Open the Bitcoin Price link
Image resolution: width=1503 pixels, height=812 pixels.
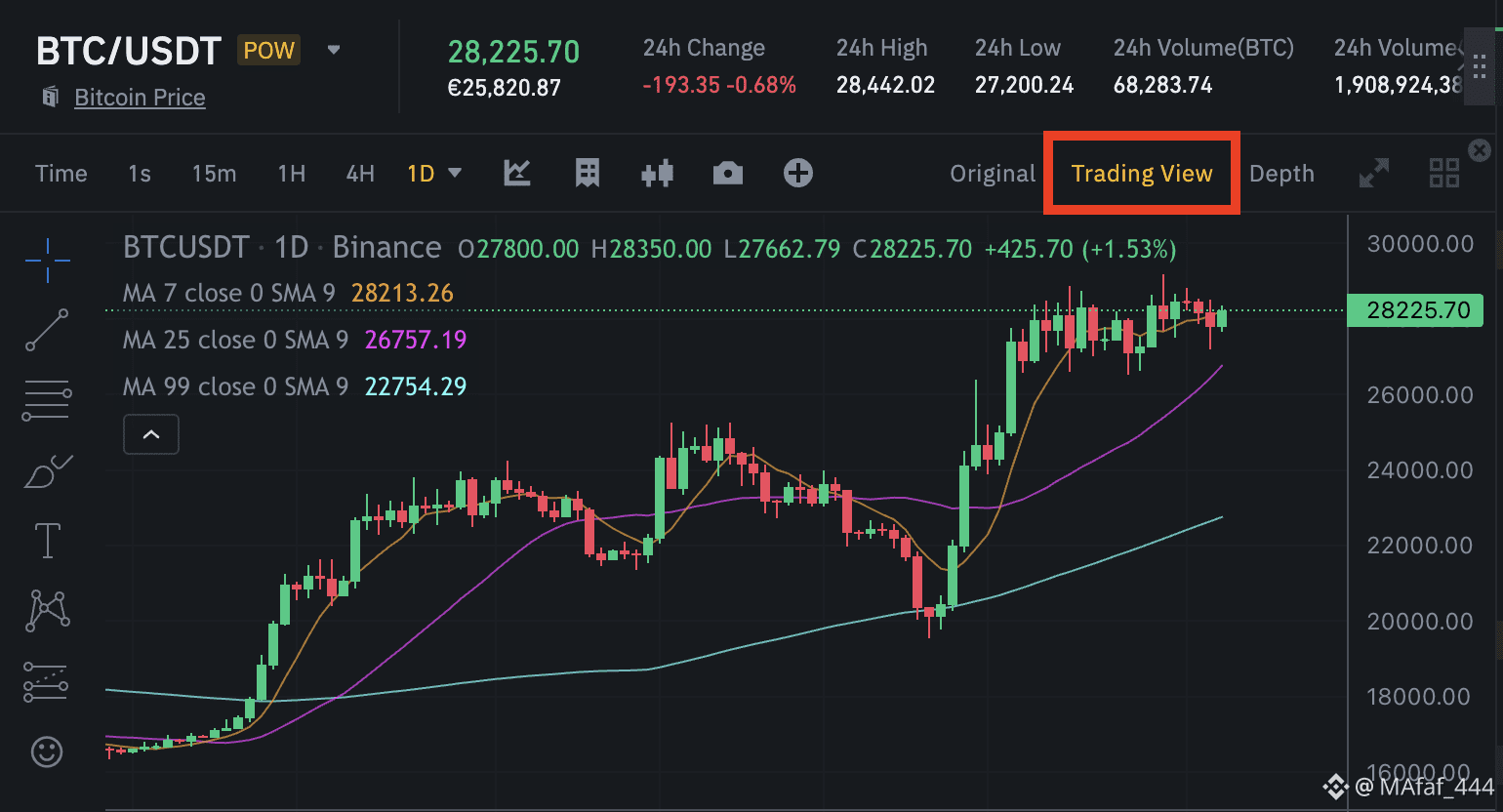pyautogui.click(x=140, y=98)
